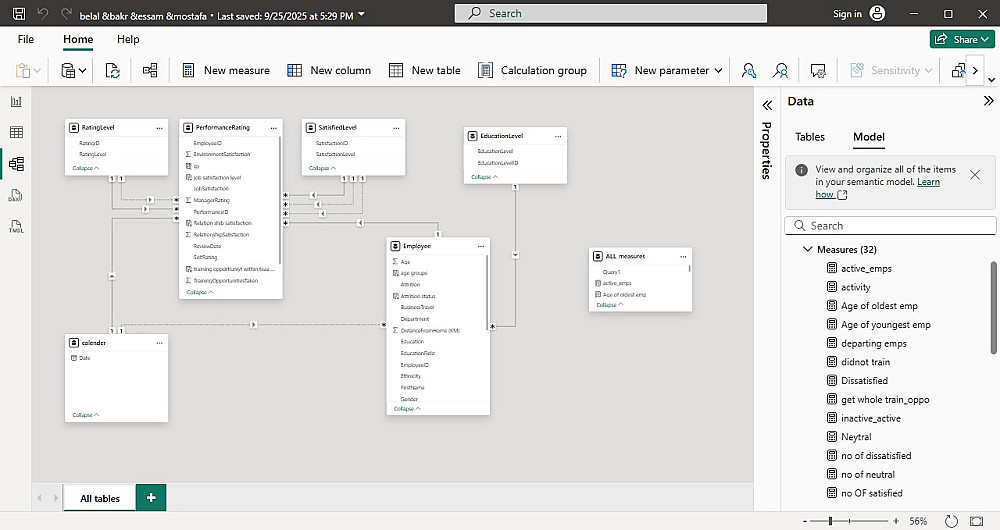Image resolution: width=1000 pixels, height=530 pixels.
Task: Open TMDL view in left sidebar
Action: tap(16, 228)
